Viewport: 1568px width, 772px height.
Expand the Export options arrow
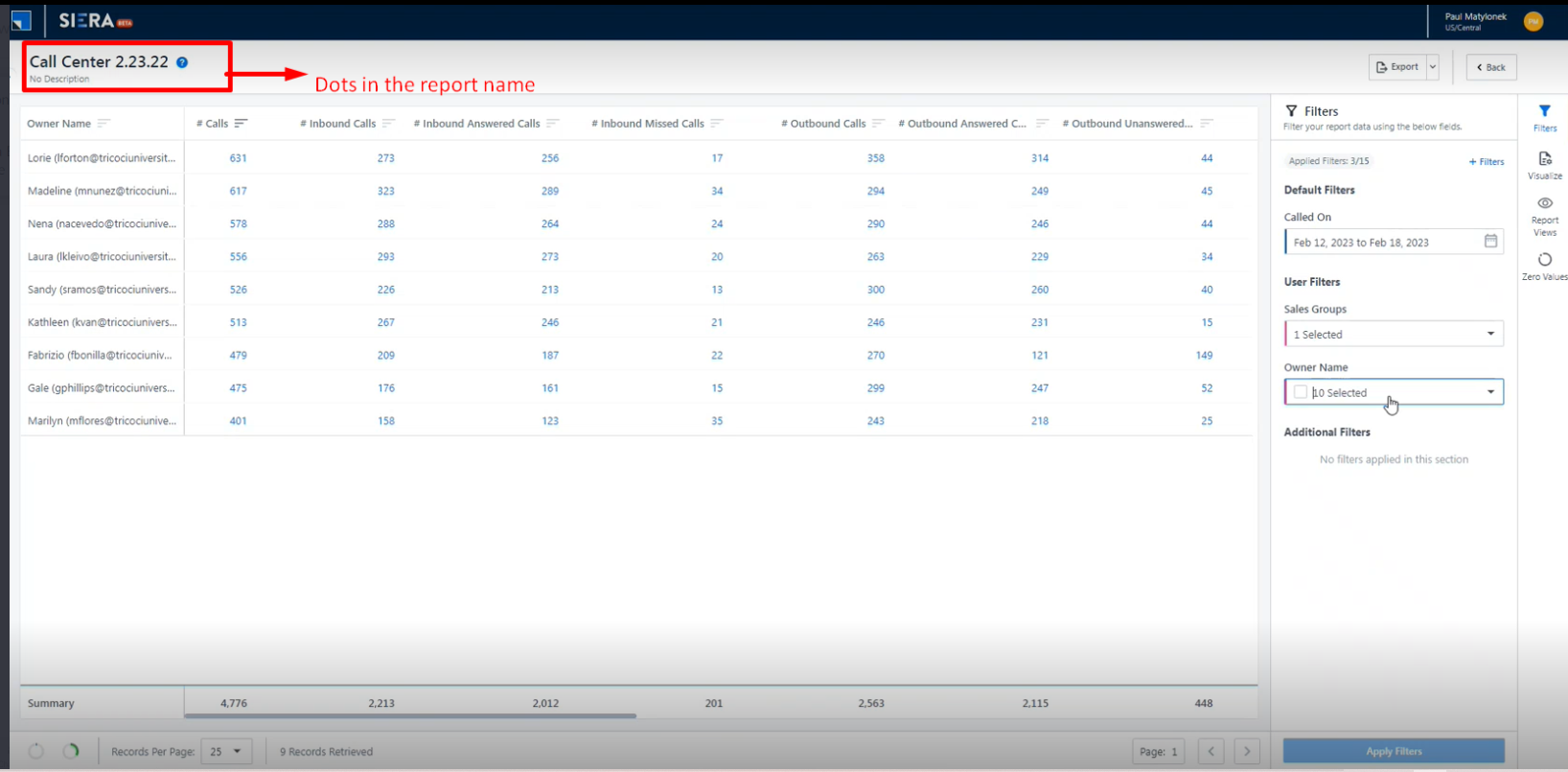pos(1433,67)
